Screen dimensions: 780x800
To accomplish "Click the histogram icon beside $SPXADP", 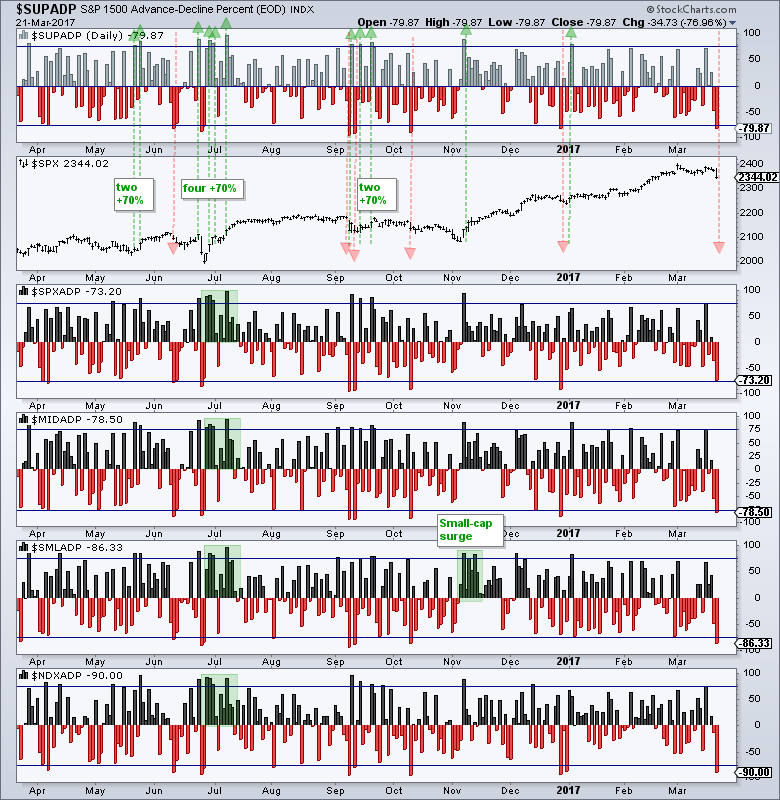I will tap(23, 291).
